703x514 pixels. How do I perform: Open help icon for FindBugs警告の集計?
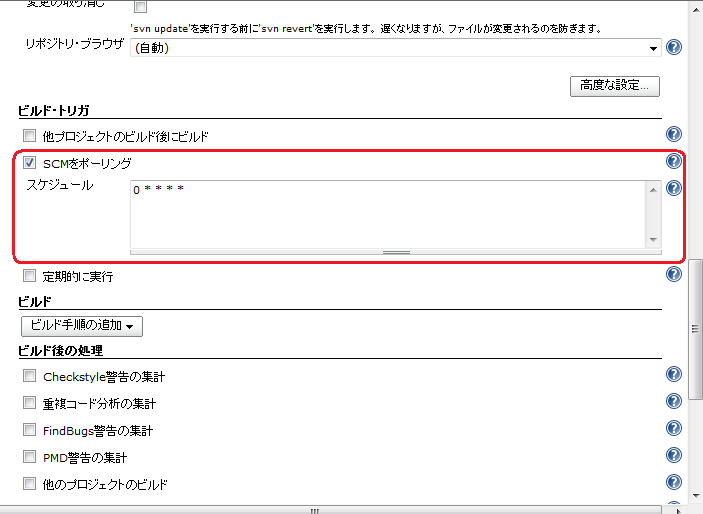pyautogui.click(x=674, y=428)
